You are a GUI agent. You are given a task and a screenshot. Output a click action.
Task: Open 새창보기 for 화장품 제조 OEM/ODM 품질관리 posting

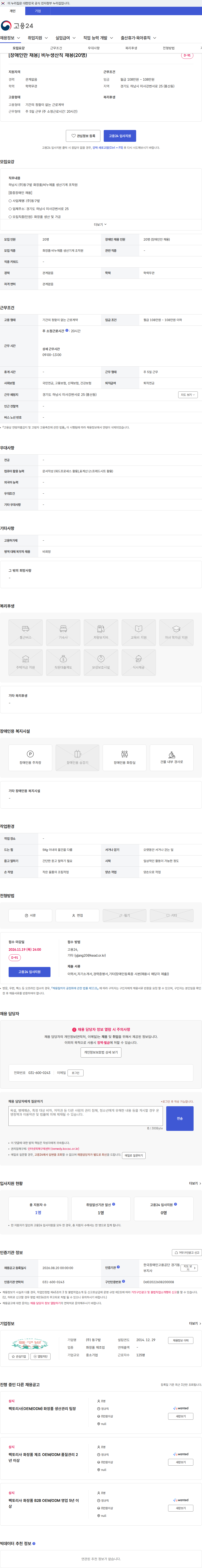(x=181, y=1462)
